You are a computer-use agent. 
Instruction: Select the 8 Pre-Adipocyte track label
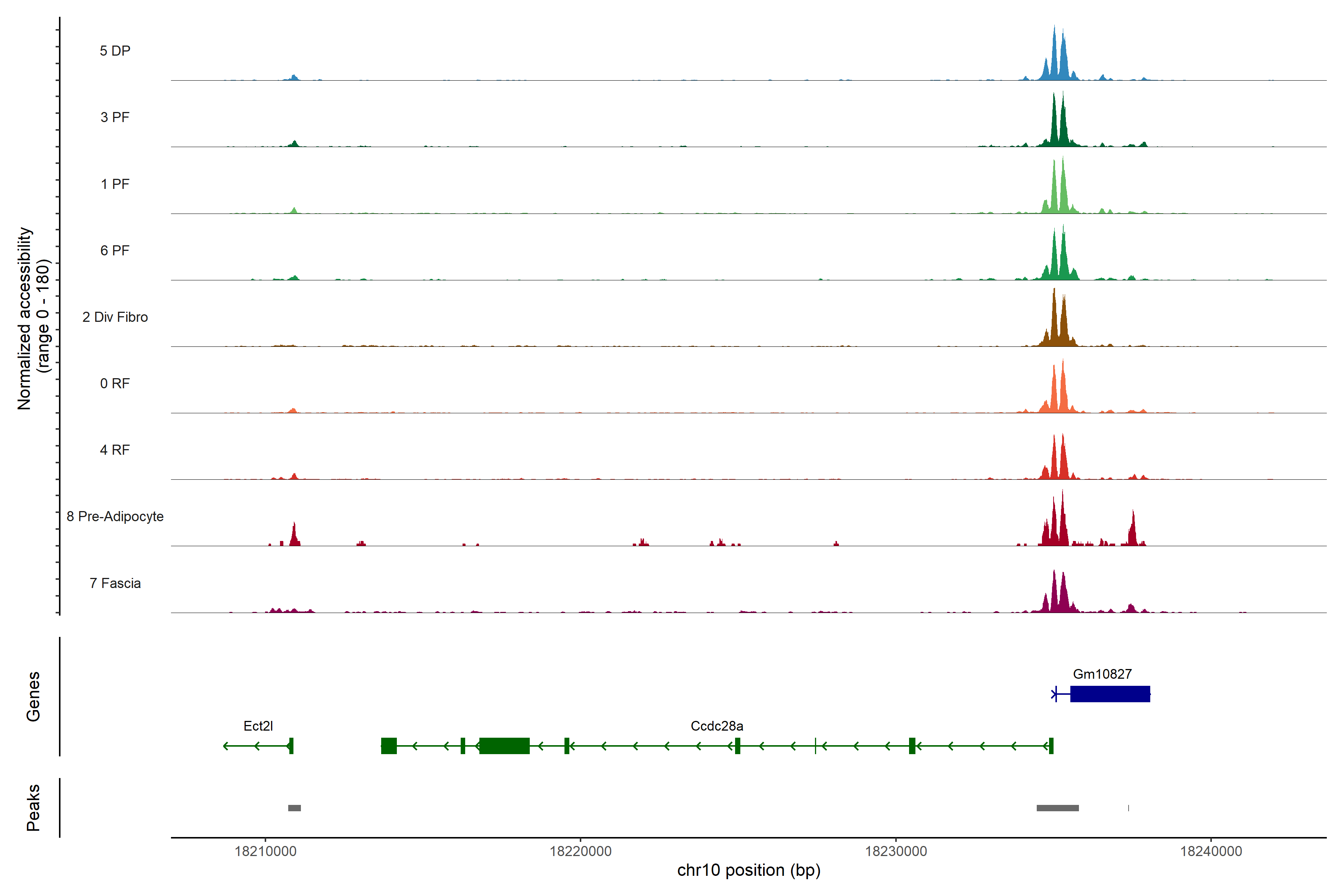115,517
